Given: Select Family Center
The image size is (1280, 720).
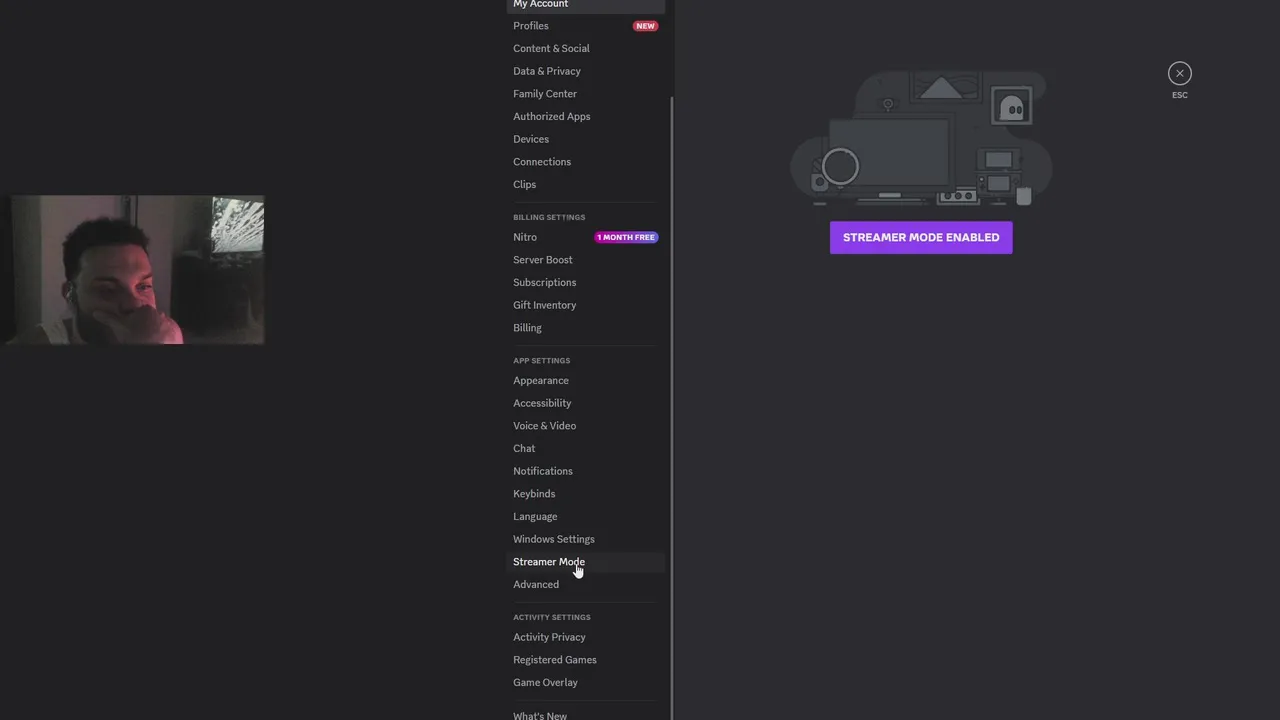Looking at the screenshot, I should [x=585, y=94].
